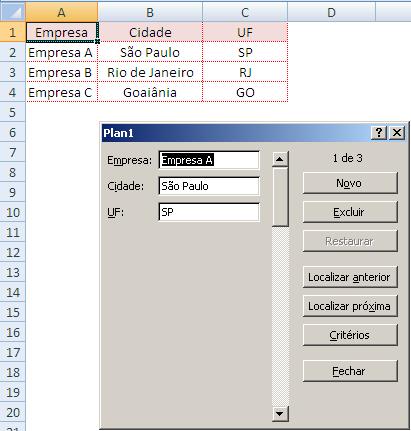Select row 3 header

(x=12, y=72)
